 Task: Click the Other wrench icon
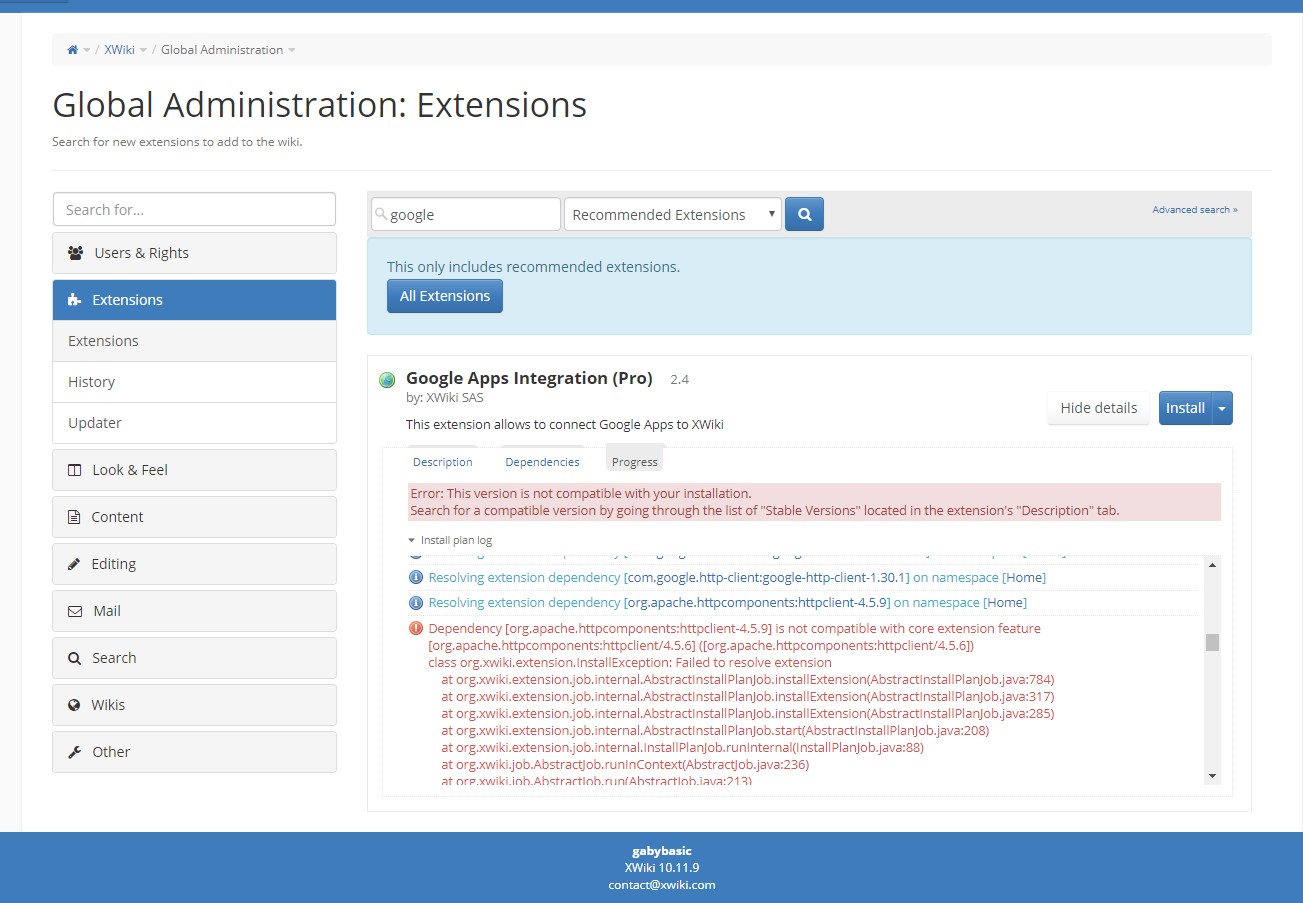tap(74, 752)
